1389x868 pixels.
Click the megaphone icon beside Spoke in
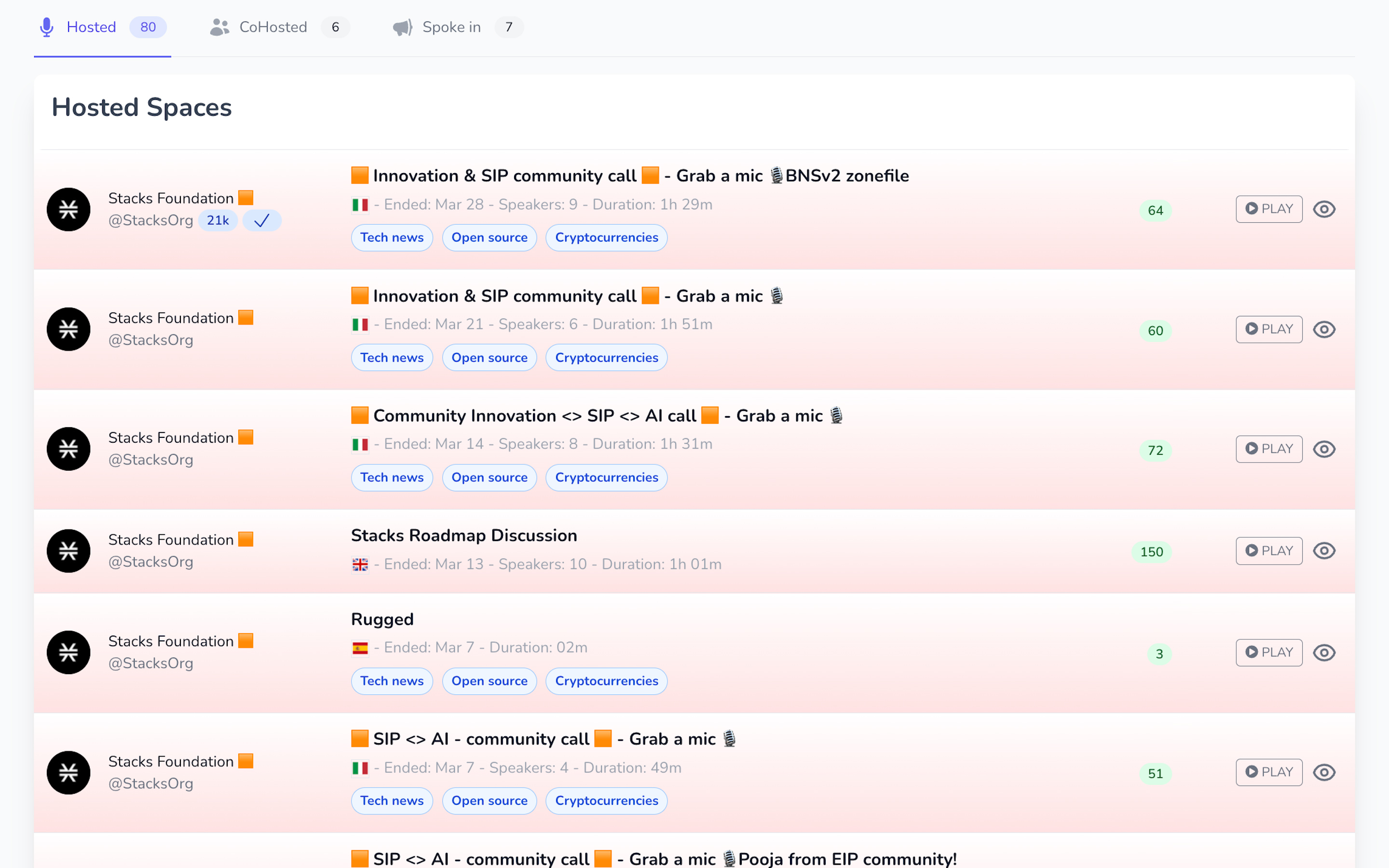pos(402,27)
